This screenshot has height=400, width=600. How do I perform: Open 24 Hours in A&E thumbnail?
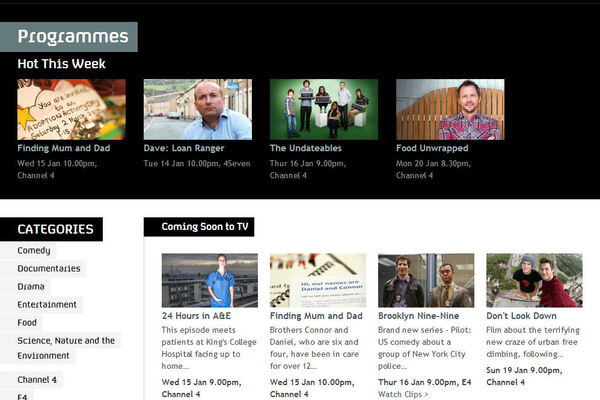(x=210, y=280)
